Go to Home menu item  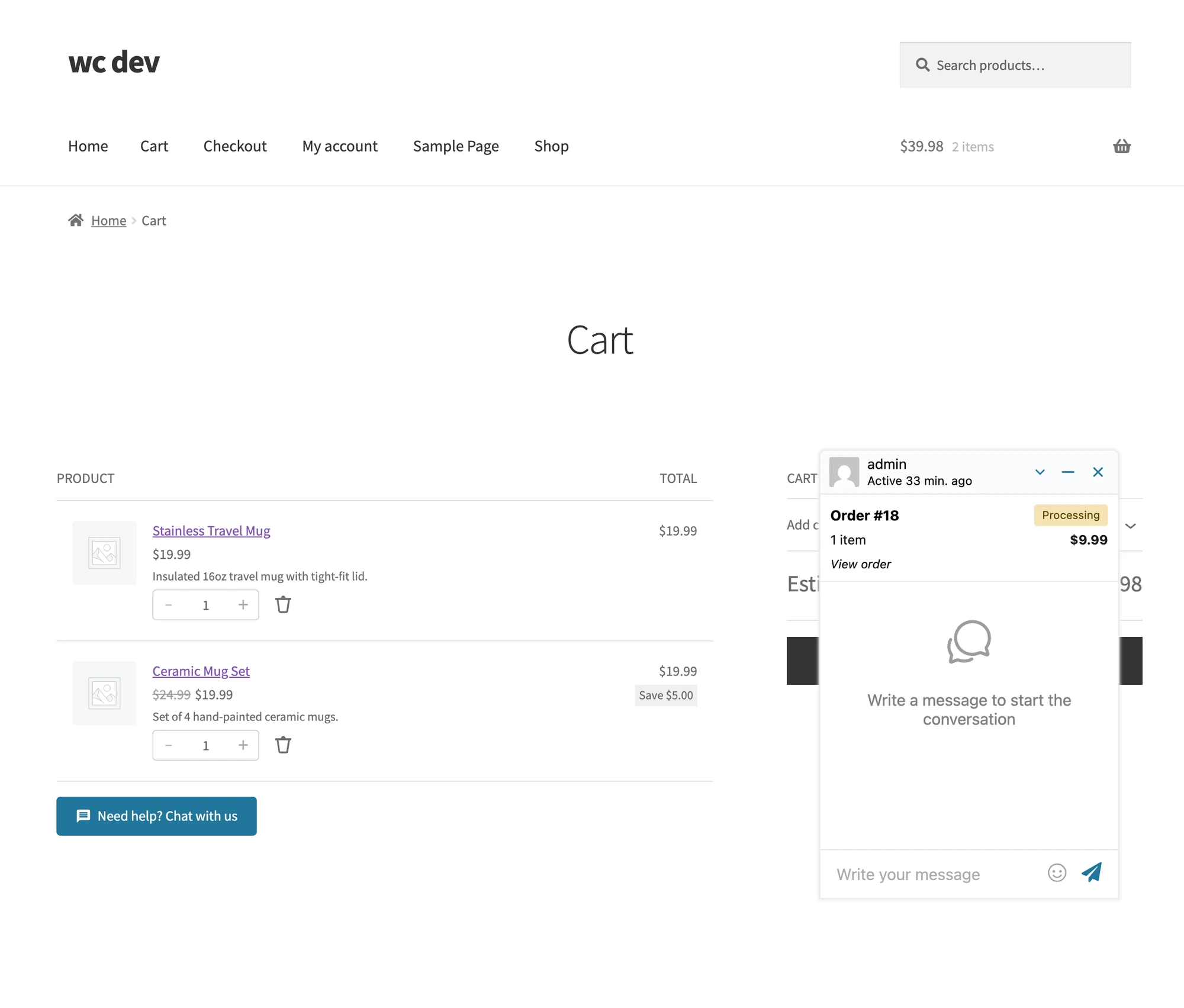point(88,146)
